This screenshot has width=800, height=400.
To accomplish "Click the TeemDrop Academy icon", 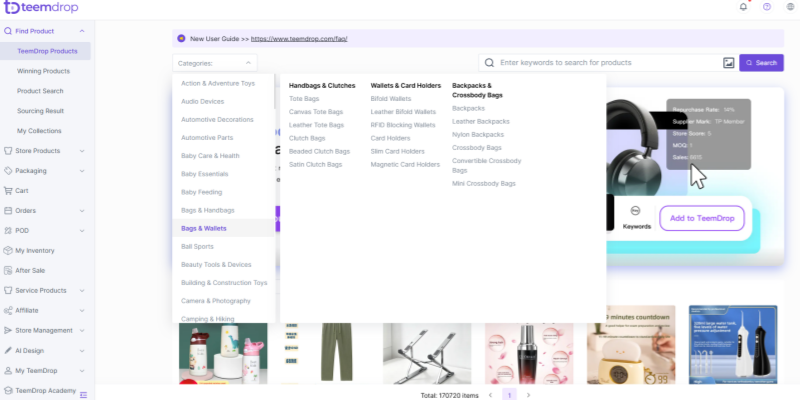I will pyautogui.click(x=8, y=390).
